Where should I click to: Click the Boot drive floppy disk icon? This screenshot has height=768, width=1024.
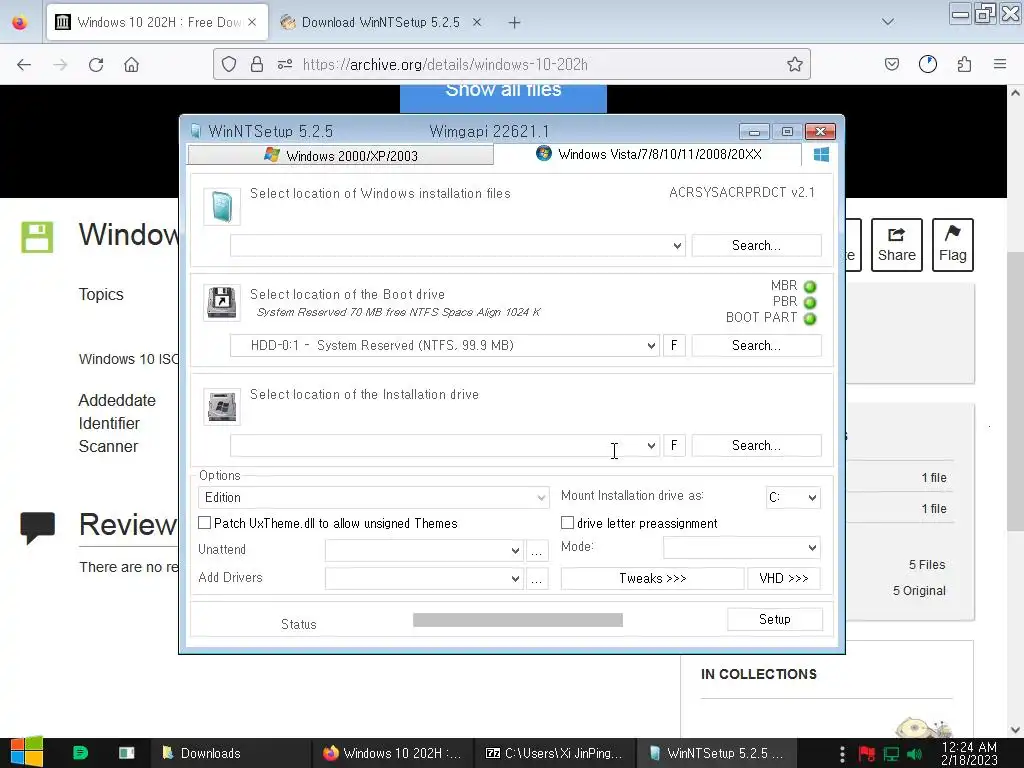222,302
